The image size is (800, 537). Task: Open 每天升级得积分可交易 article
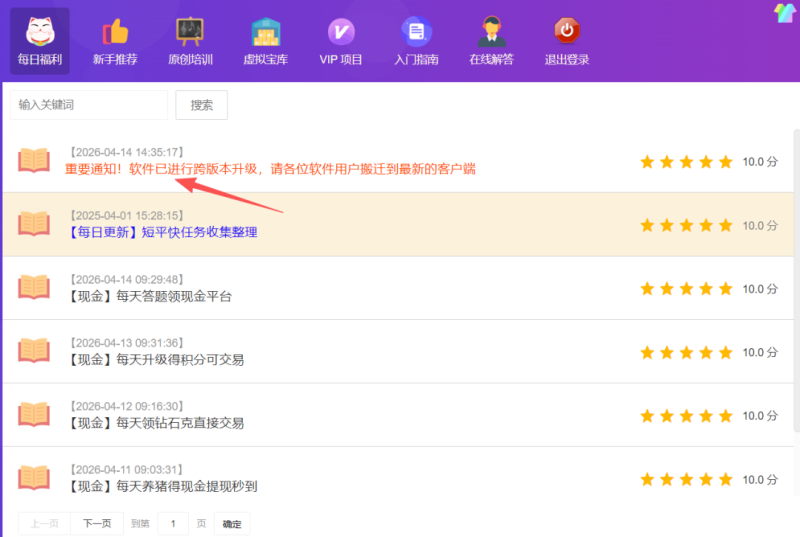point(155,360)
